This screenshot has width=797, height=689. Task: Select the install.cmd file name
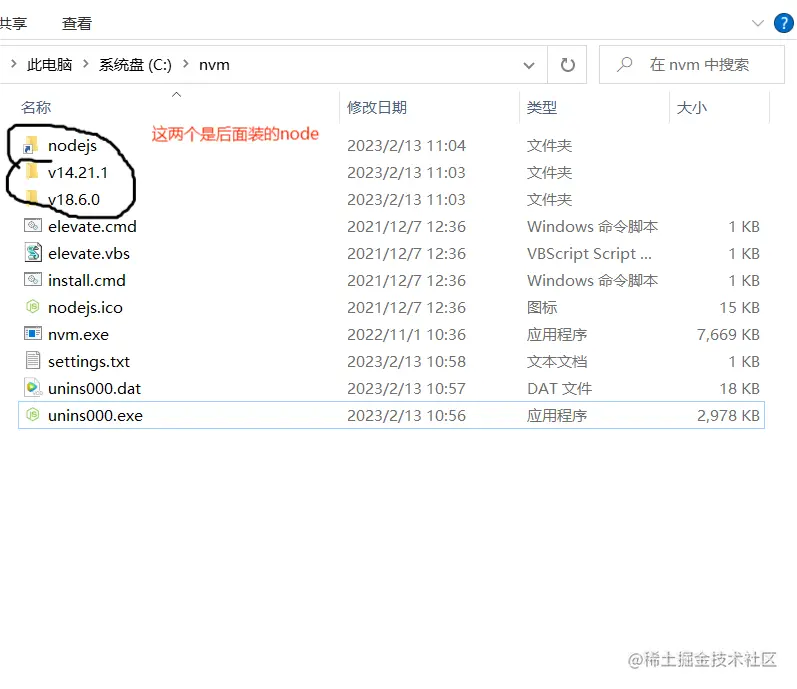coord(86,280)
